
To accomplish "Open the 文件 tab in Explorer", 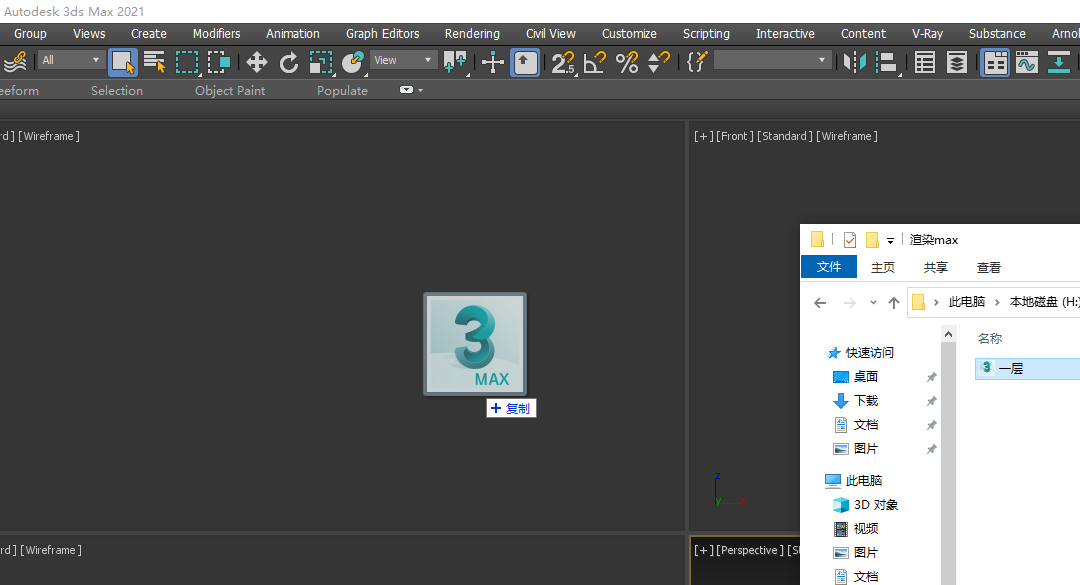I will coord(829,267).
